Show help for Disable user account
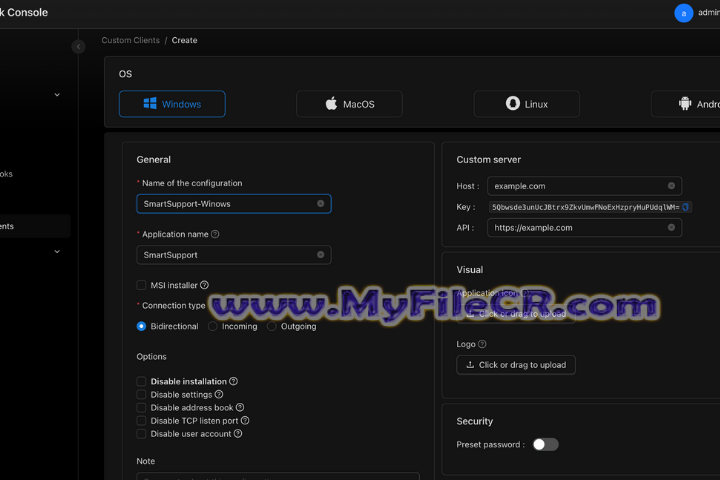 [238, 433]
